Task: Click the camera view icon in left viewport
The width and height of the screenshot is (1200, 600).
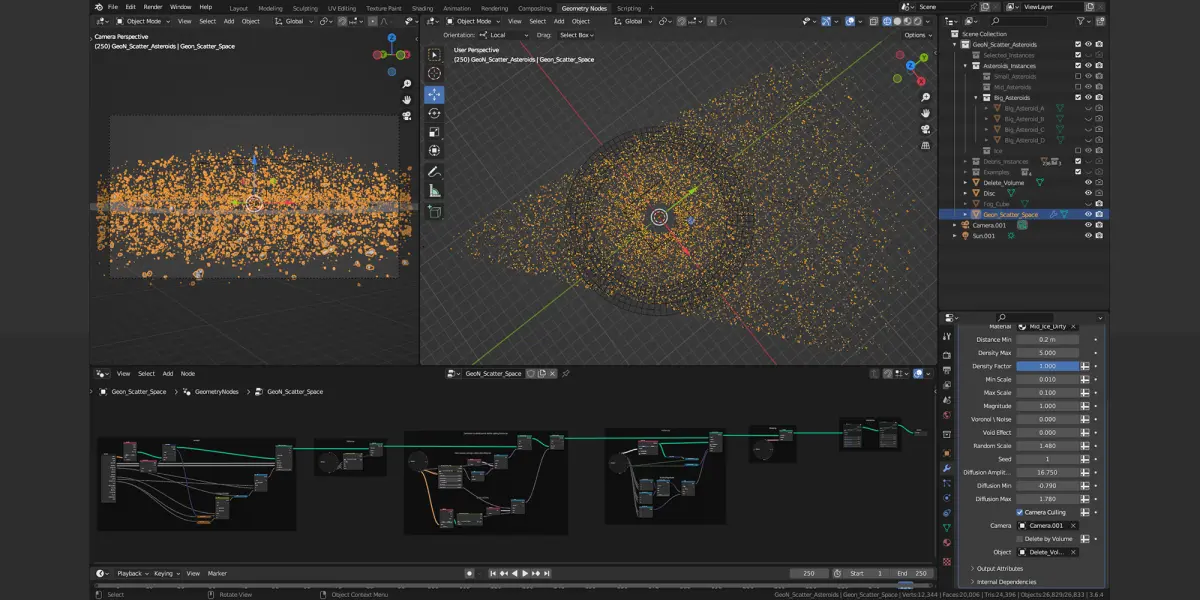Action: 407,116
